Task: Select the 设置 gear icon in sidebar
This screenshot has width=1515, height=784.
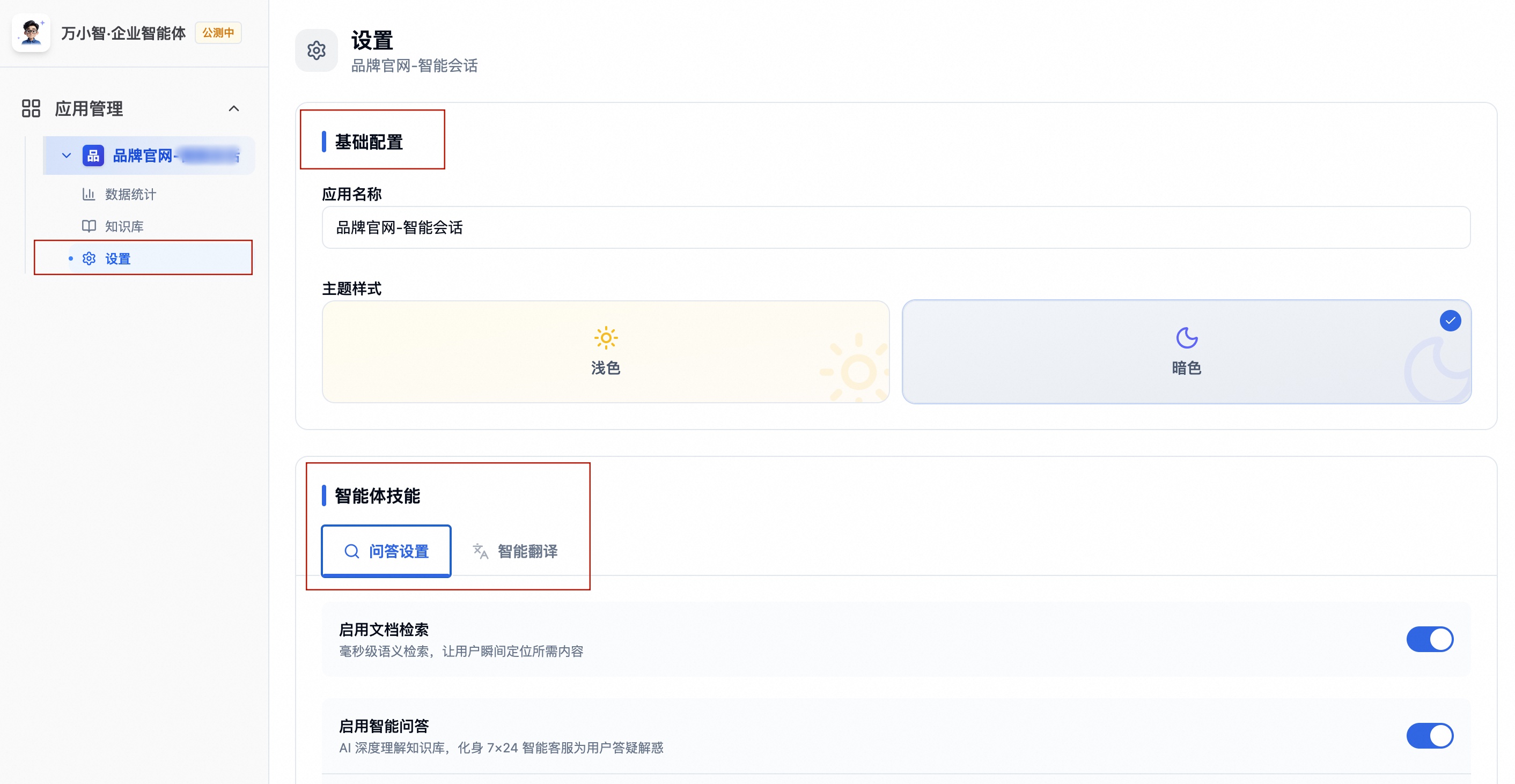Action: 89,258
